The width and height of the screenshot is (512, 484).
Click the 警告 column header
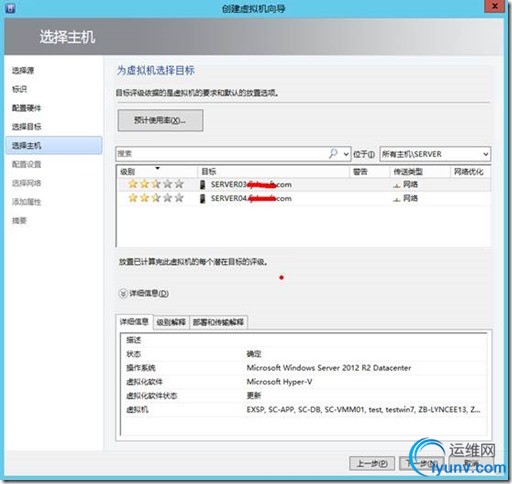pos(369,172)
